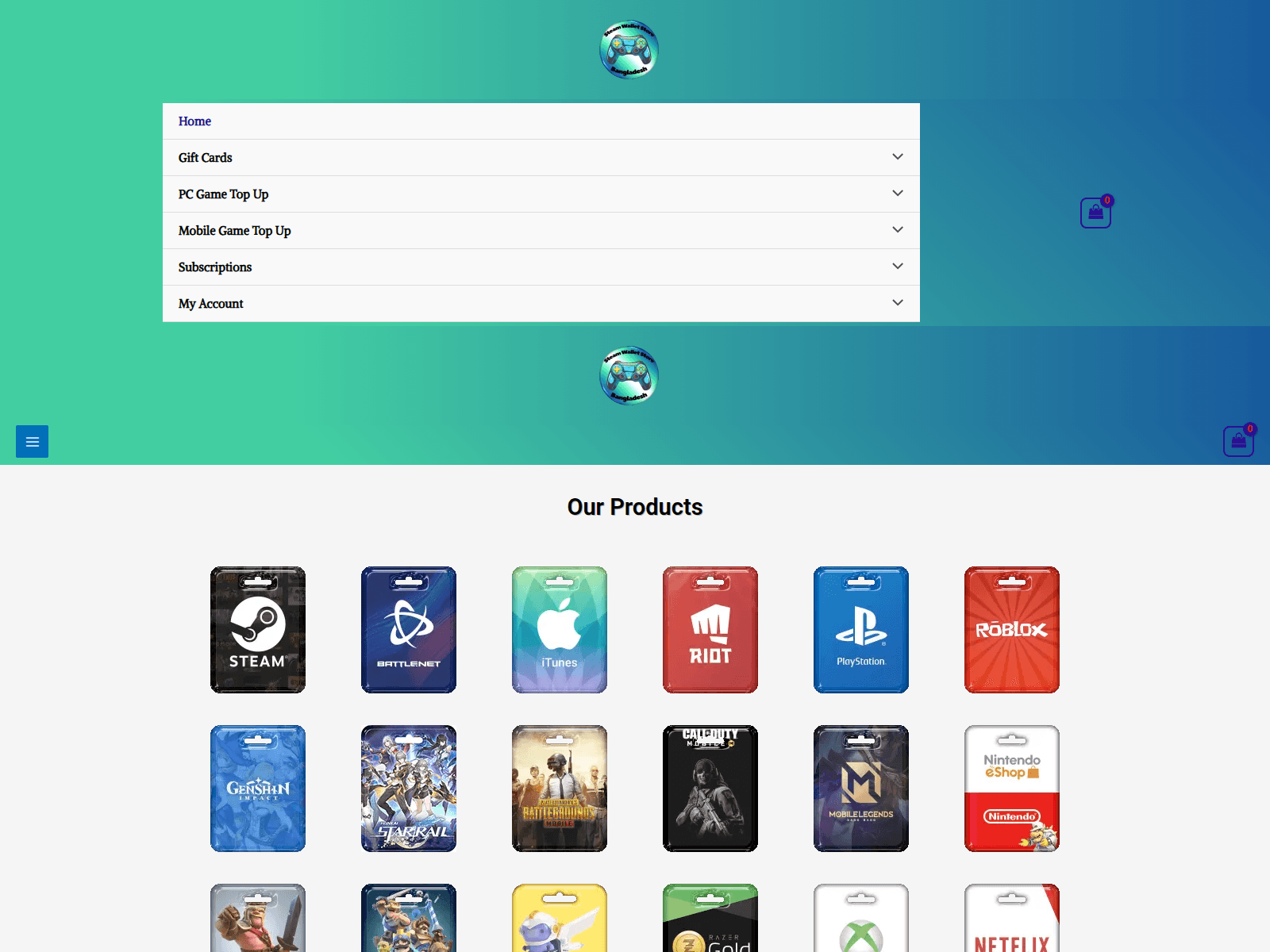The width and height of the screenshot is (1270, 952).
Task: Select the iTunes gift card
Action: (560, 630)
